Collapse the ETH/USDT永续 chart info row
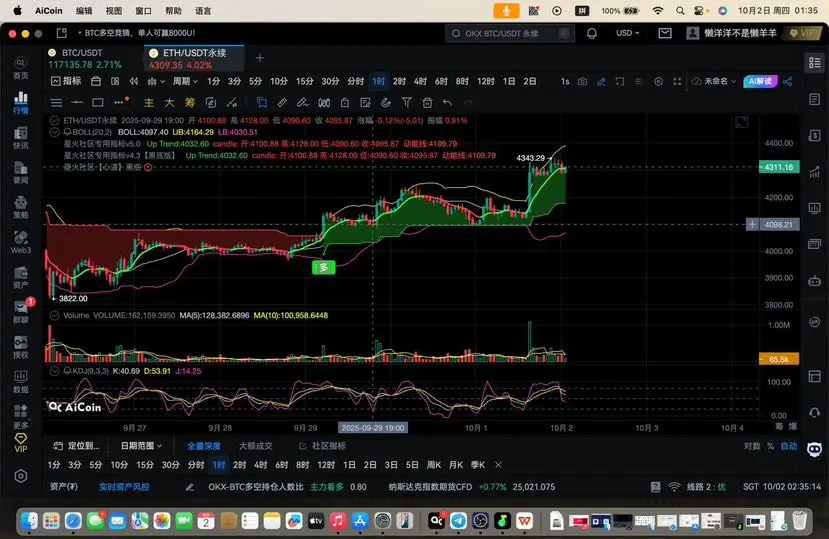 54,121
